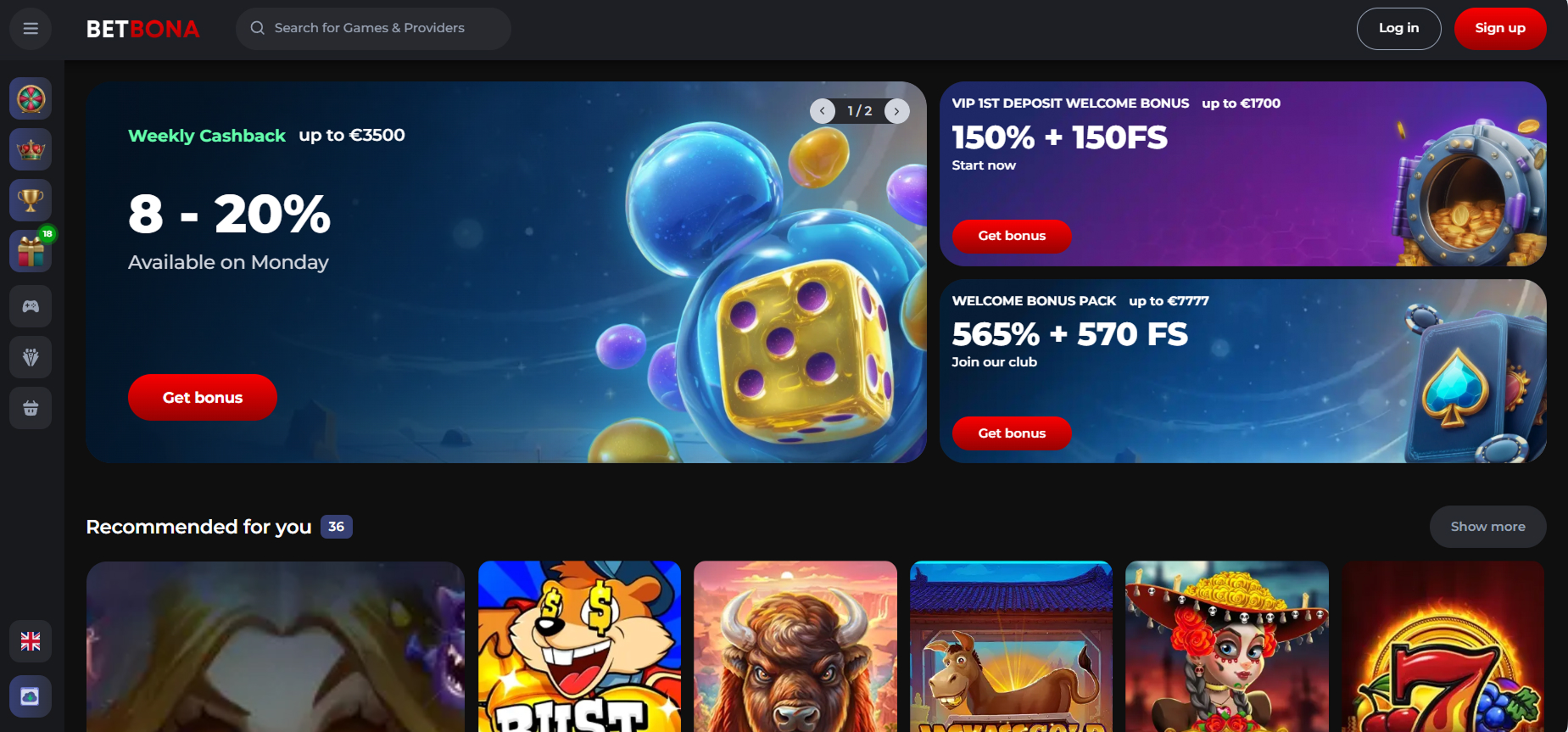Viewport: 1568px width, 732px height.
Task: Go to the previous banner slide
Action: coord(822,111)
